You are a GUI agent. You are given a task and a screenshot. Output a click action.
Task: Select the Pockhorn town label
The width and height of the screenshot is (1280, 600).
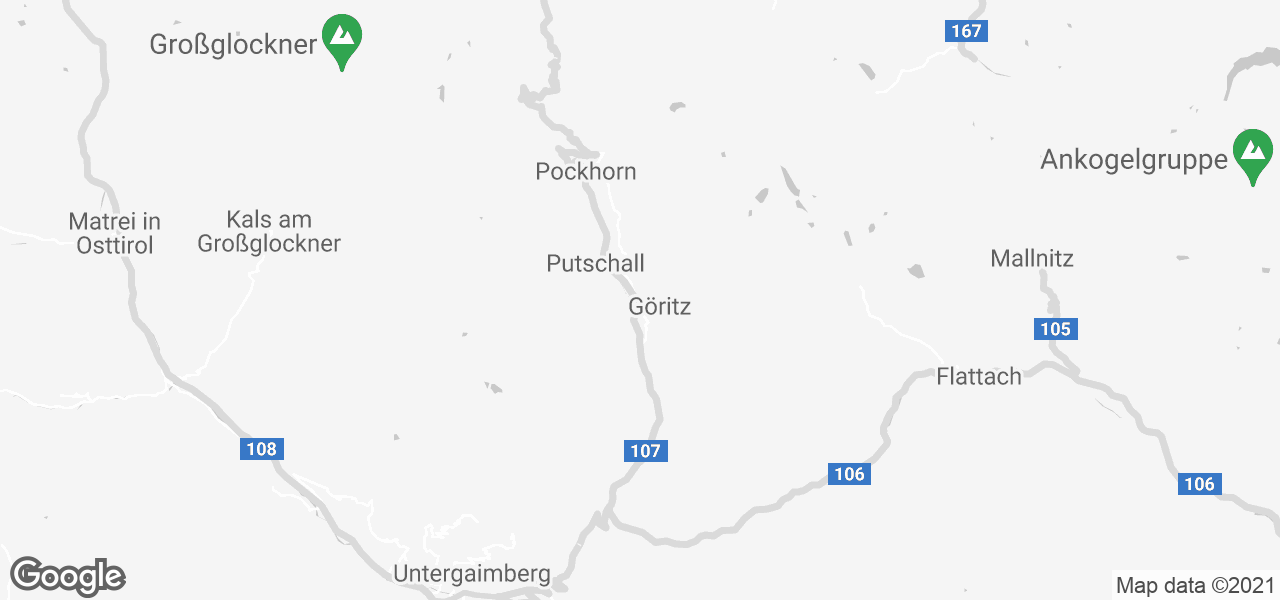(x=586, y=171)
